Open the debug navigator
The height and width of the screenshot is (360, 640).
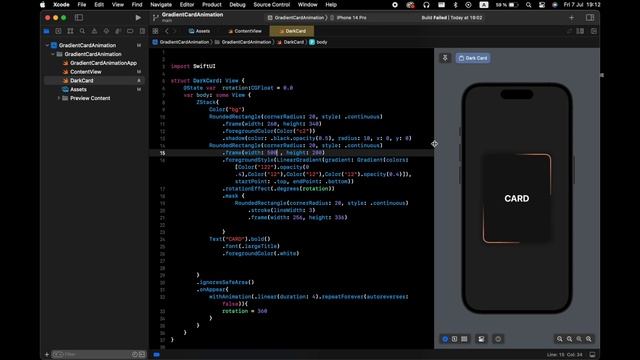pyautogui.click(x=118, y=31)
